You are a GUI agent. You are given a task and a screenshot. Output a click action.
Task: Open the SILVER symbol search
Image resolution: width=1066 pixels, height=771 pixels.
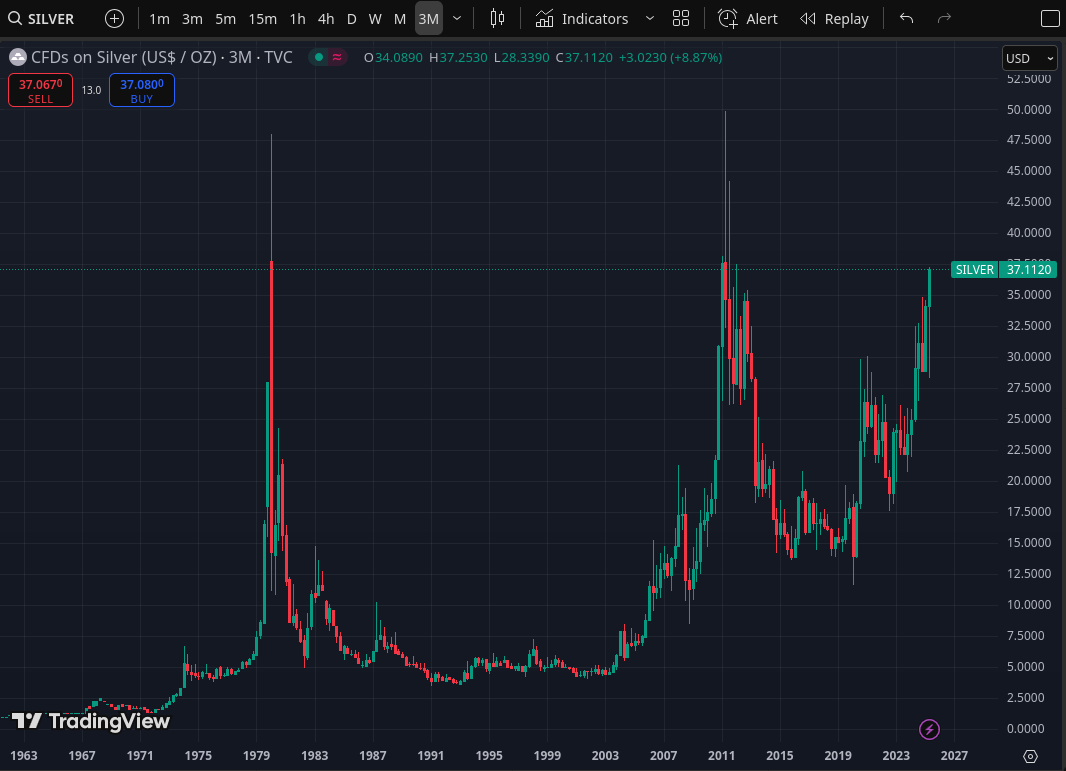(41, 18)
